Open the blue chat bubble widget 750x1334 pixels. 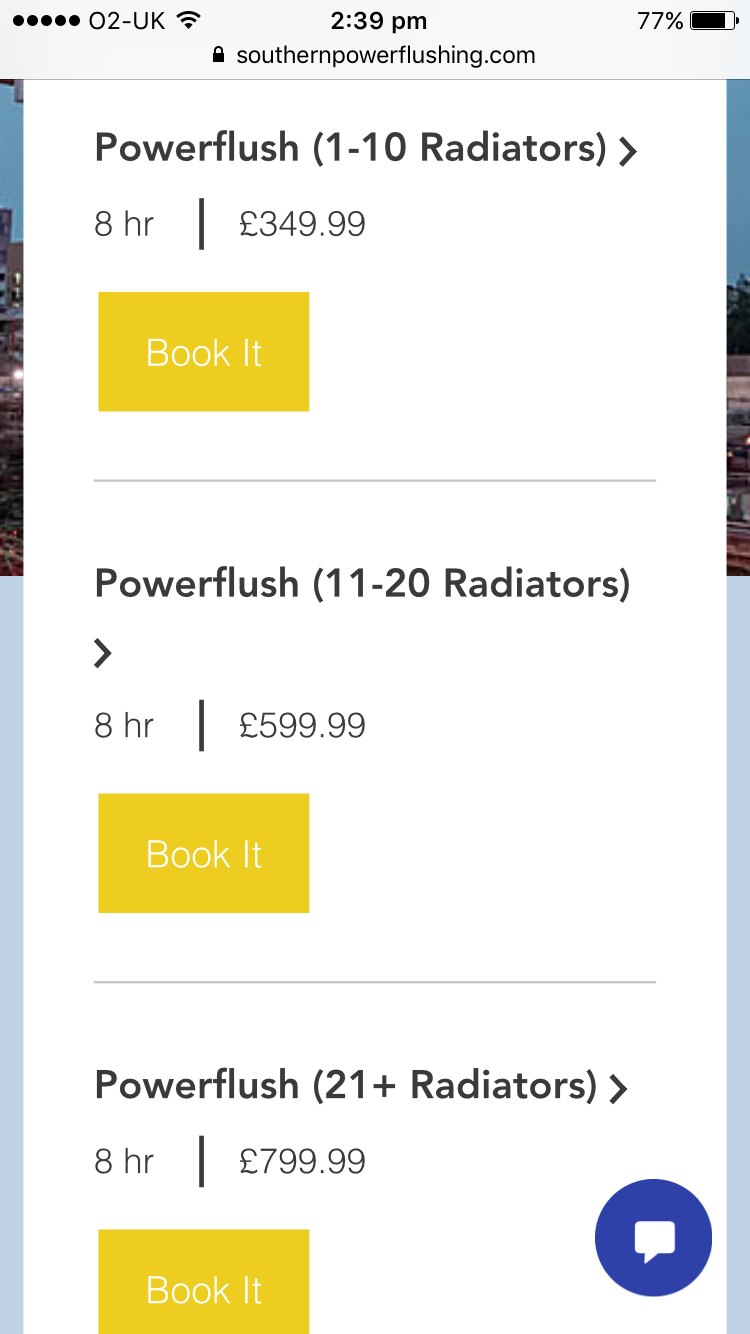coord(653,1238)
